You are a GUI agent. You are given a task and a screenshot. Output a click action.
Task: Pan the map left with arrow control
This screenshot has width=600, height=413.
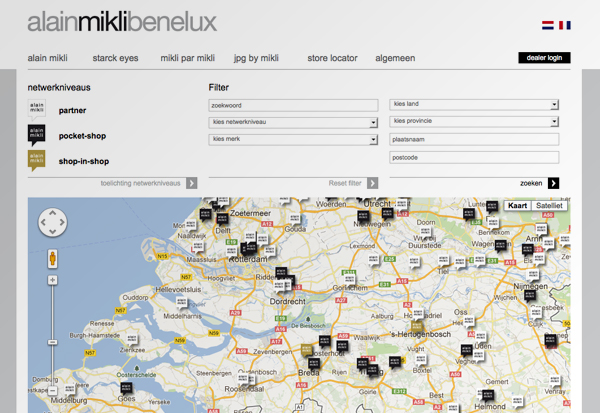click(43, 222)
